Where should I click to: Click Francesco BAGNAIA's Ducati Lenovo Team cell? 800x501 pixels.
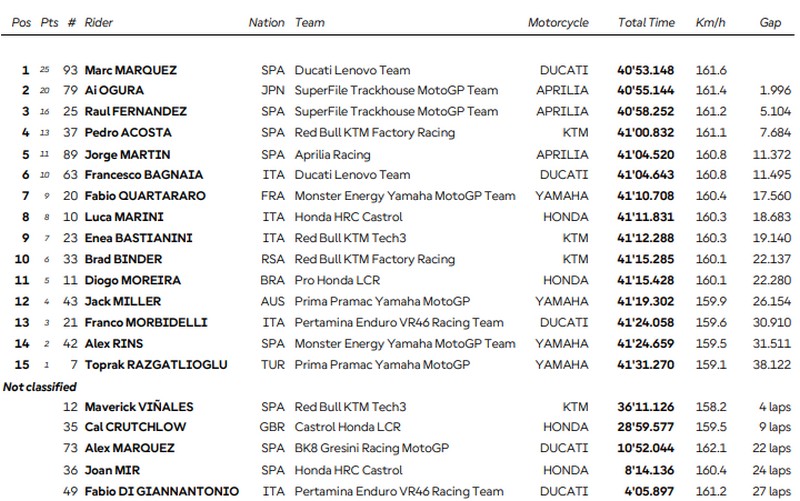pyautogui.click(x=352, y=174)
